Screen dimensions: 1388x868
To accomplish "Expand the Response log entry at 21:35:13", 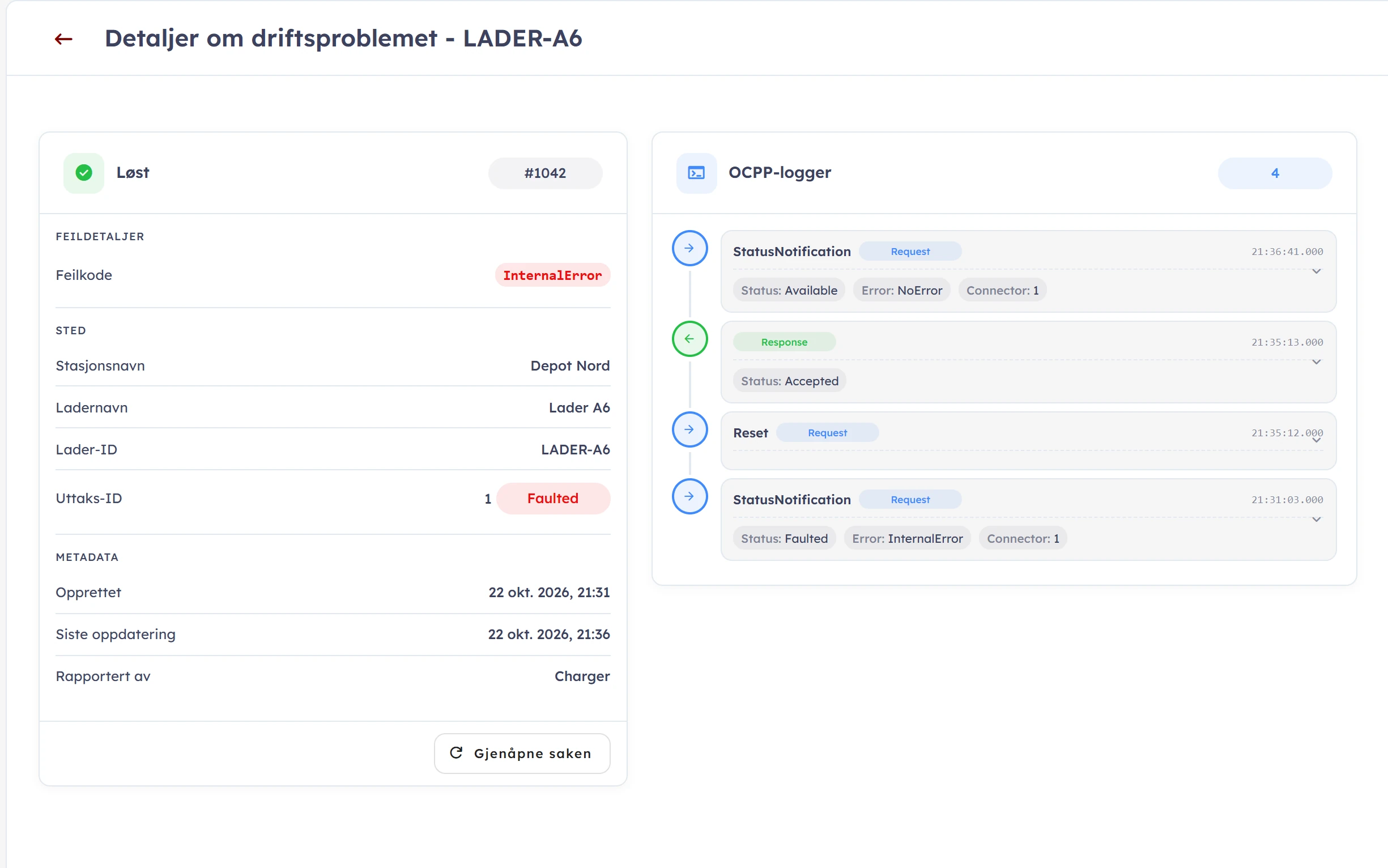I will (x=1316, y=362).
